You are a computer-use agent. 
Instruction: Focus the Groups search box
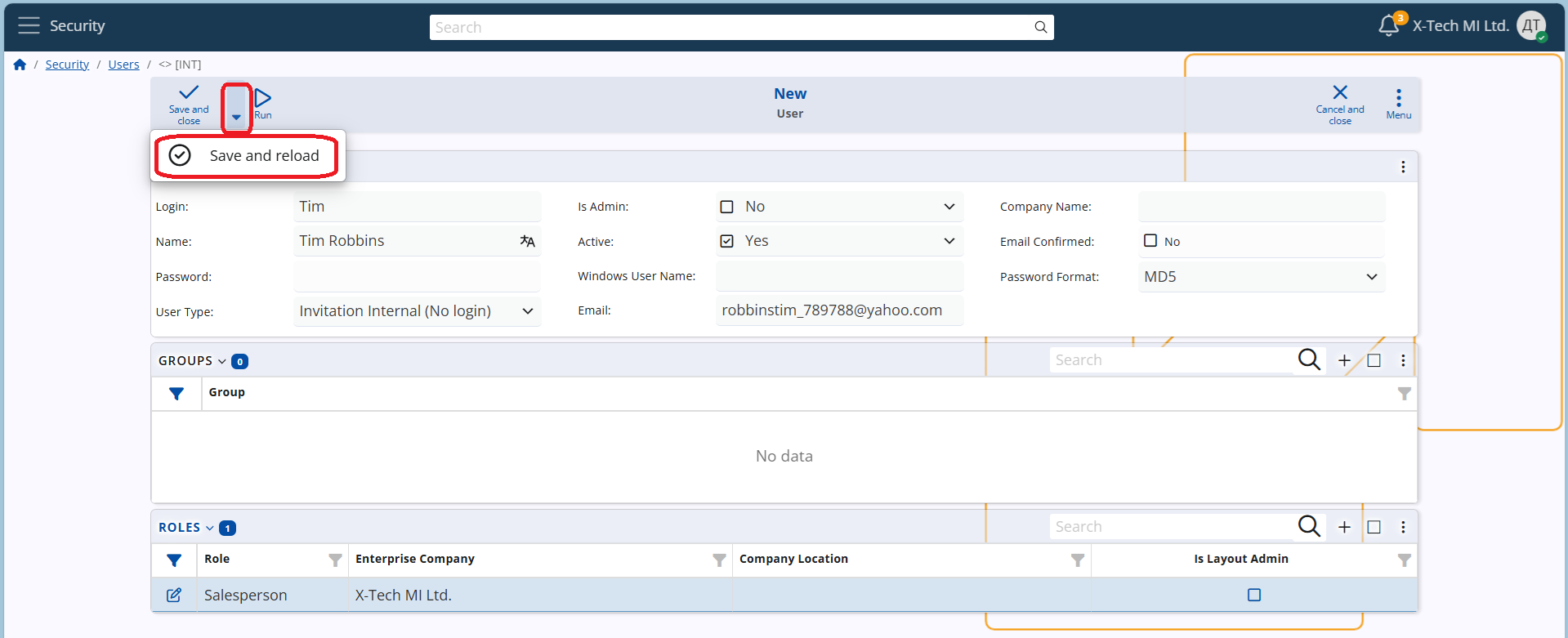pyautogui.click(x=1171, y=360)
